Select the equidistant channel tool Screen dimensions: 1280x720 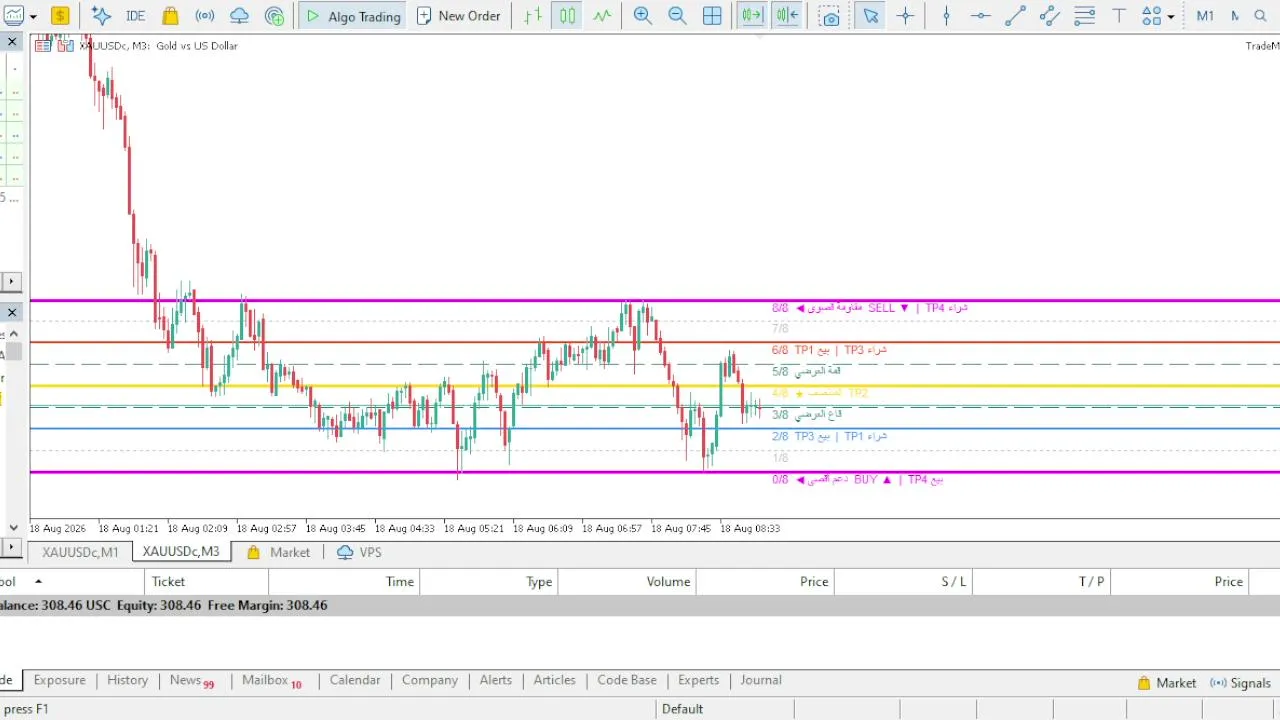pyautogui.click(x=1049, y=16)
